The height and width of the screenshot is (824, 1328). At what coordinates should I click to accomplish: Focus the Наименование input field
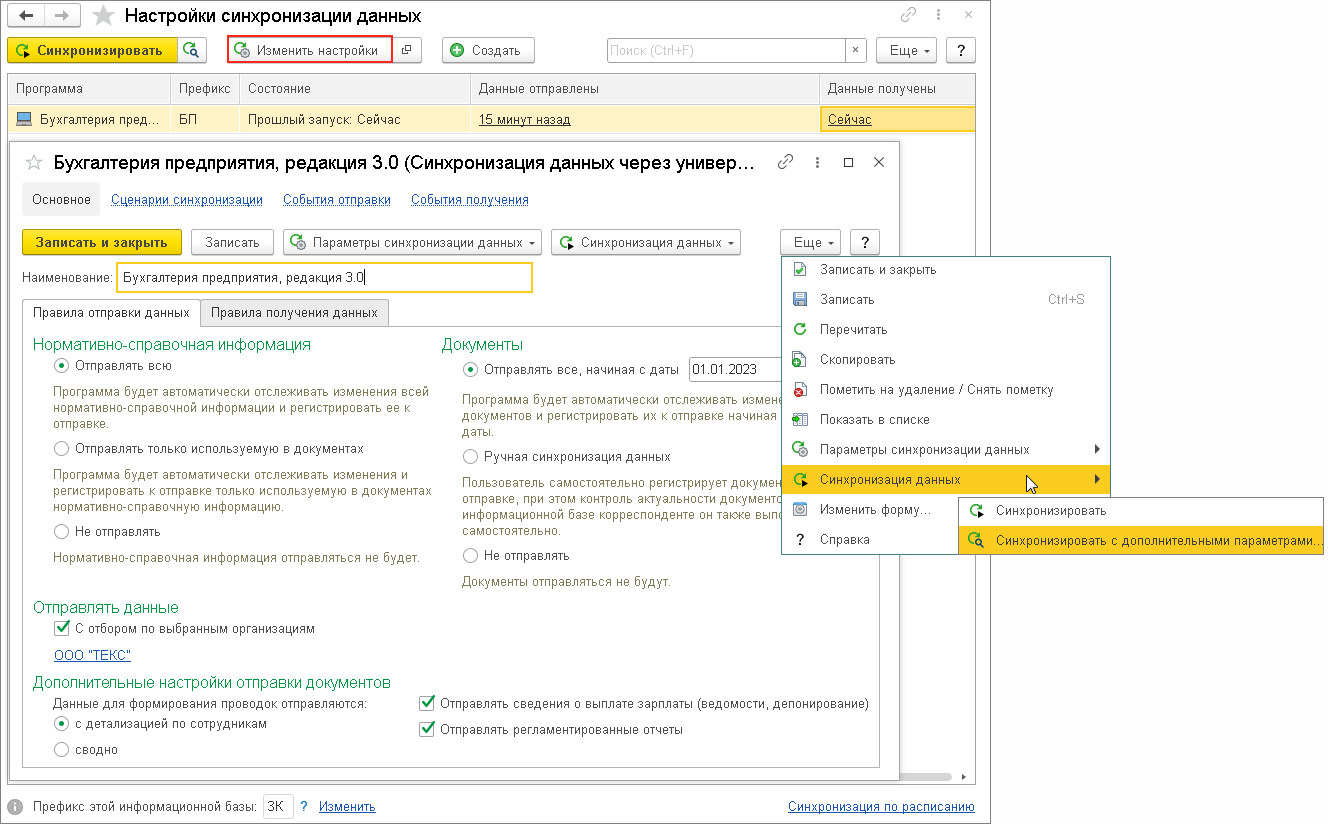325,277
